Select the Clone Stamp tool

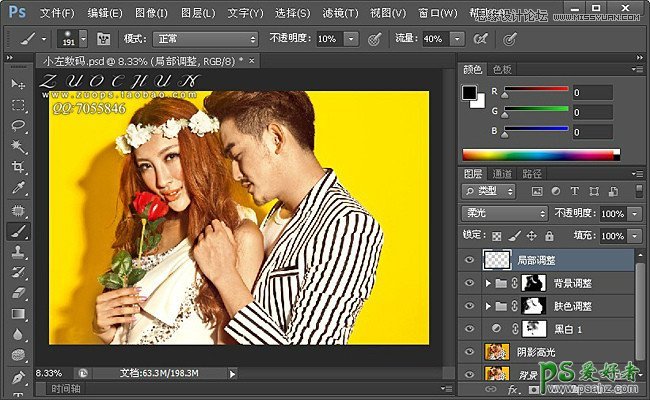pos(18,252)
